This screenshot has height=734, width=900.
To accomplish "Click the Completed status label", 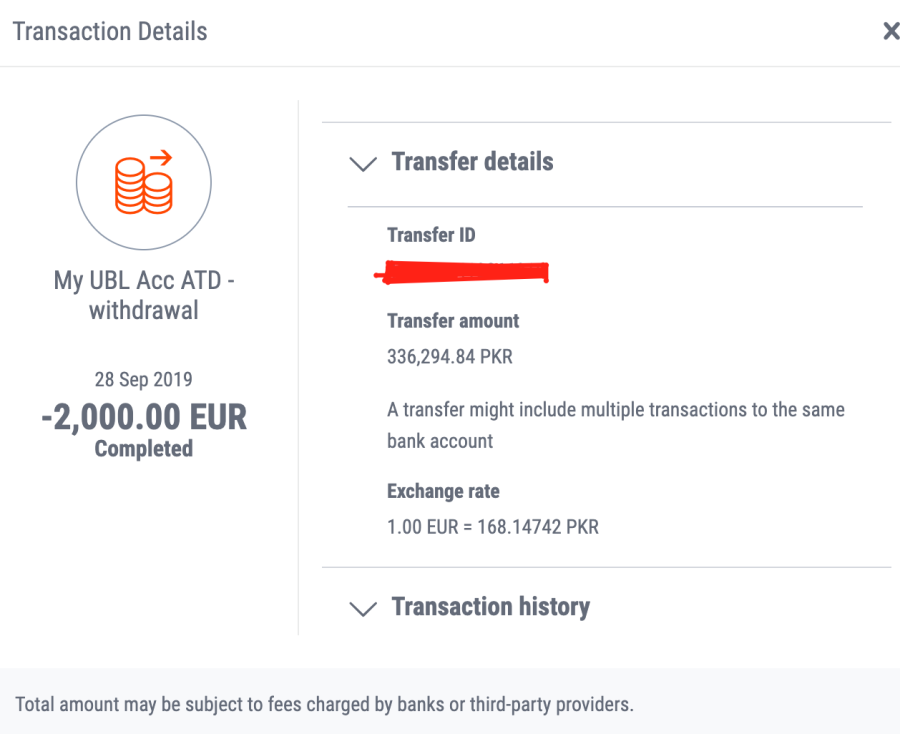I will pos(144,449).
